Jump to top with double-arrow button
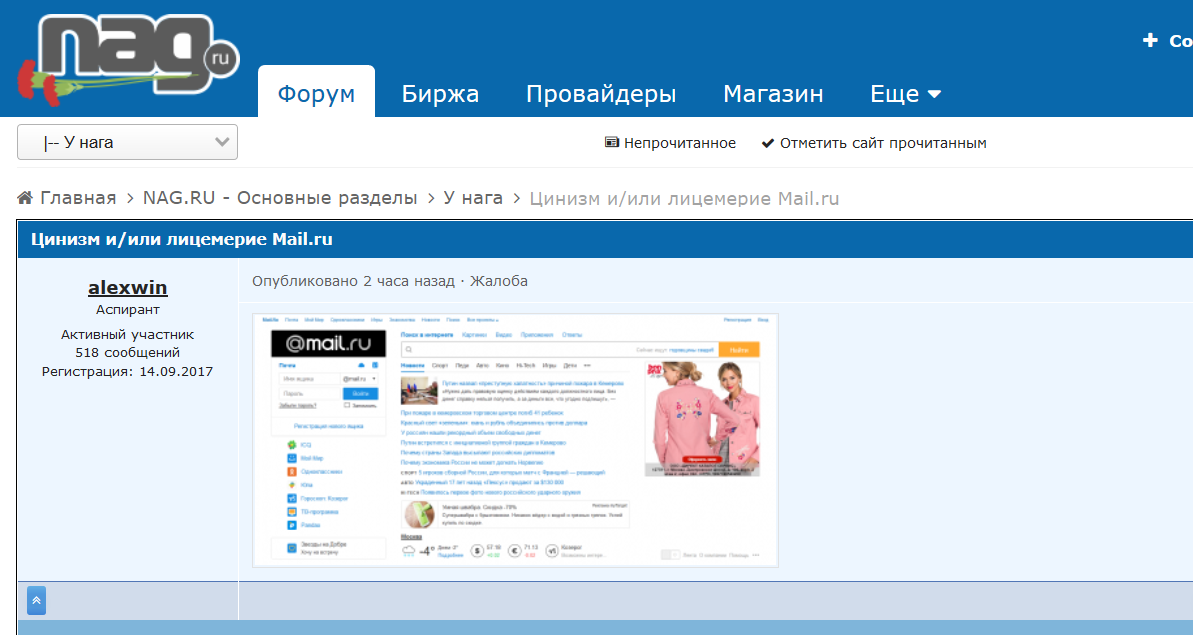The width and height of the screenshot is (1193, 635). pyautogui.click(x=37, y=601)
